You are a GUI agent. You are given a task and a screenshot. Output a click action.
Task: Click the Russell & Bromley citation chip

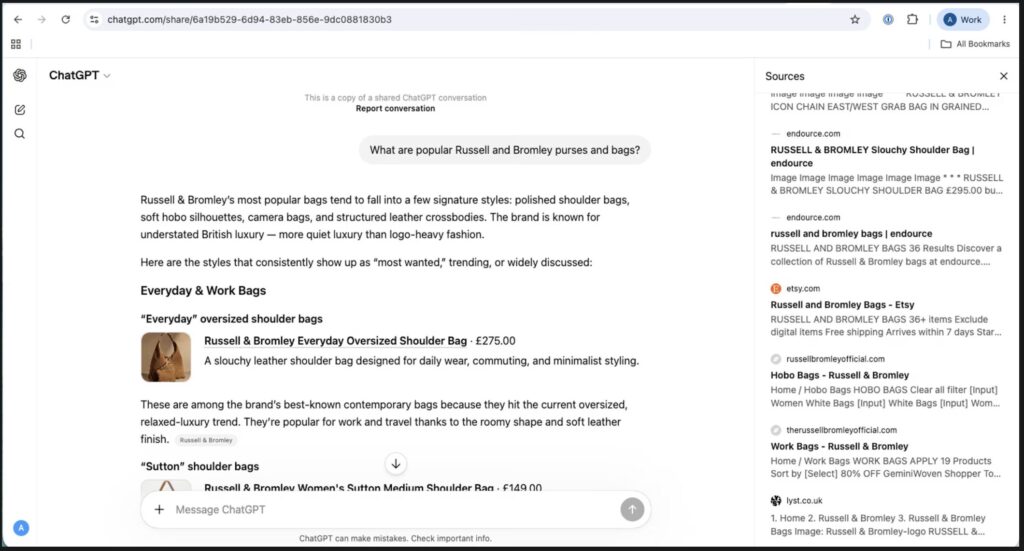pos(206,440)
